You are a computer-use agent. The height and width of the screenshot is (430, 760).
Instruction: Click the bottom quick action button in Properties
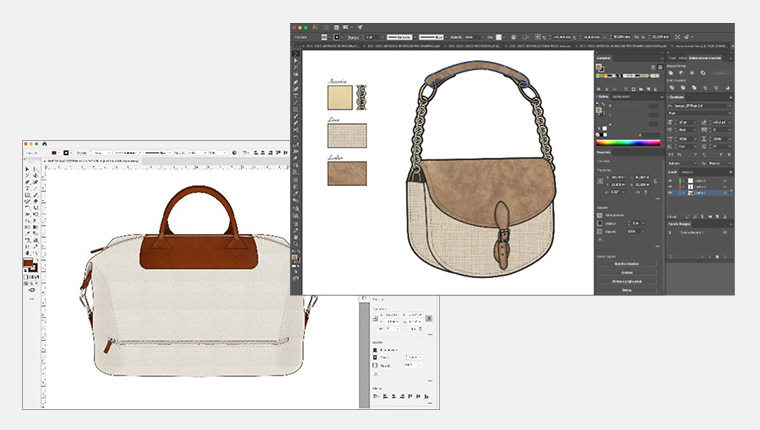pos(627,291)
